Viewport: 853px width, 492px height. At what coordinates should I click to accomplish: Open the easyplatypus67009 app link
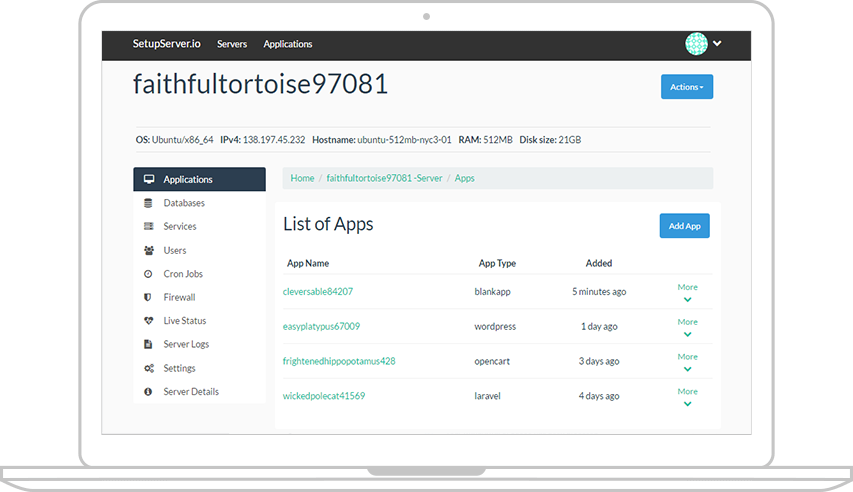pos(321,327)
